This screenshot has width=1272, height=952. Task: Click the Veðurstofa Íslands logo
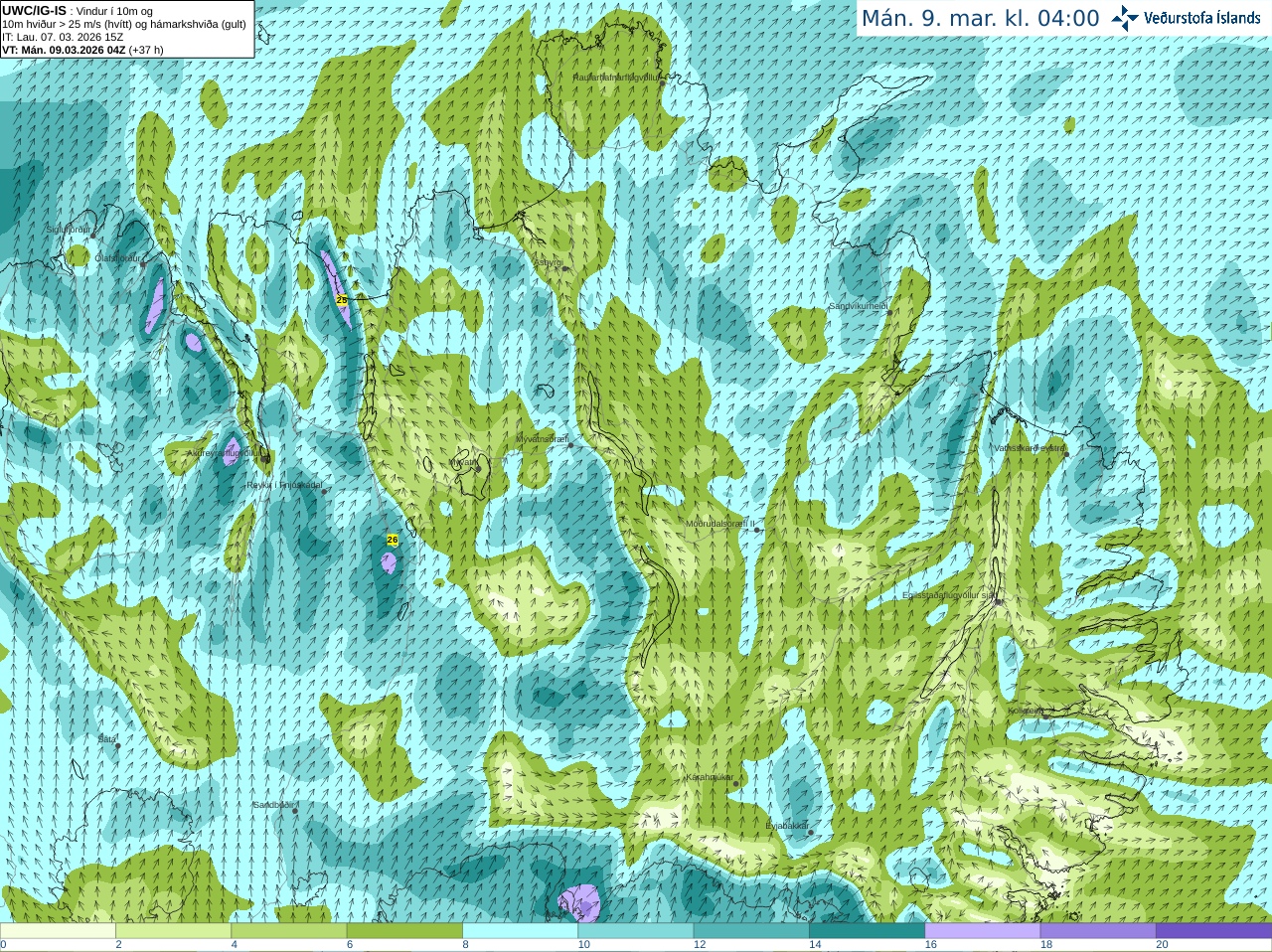point(1187,18)
